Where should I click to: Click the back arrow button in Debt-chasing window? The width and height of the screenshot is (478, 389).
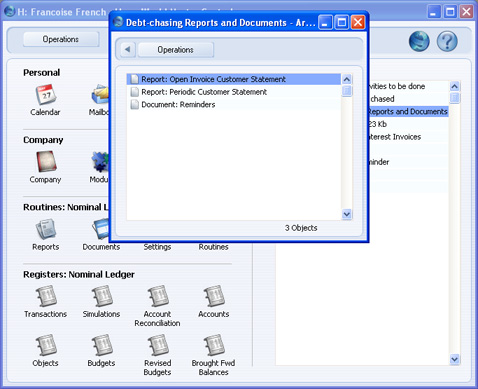tap(127, 50)
